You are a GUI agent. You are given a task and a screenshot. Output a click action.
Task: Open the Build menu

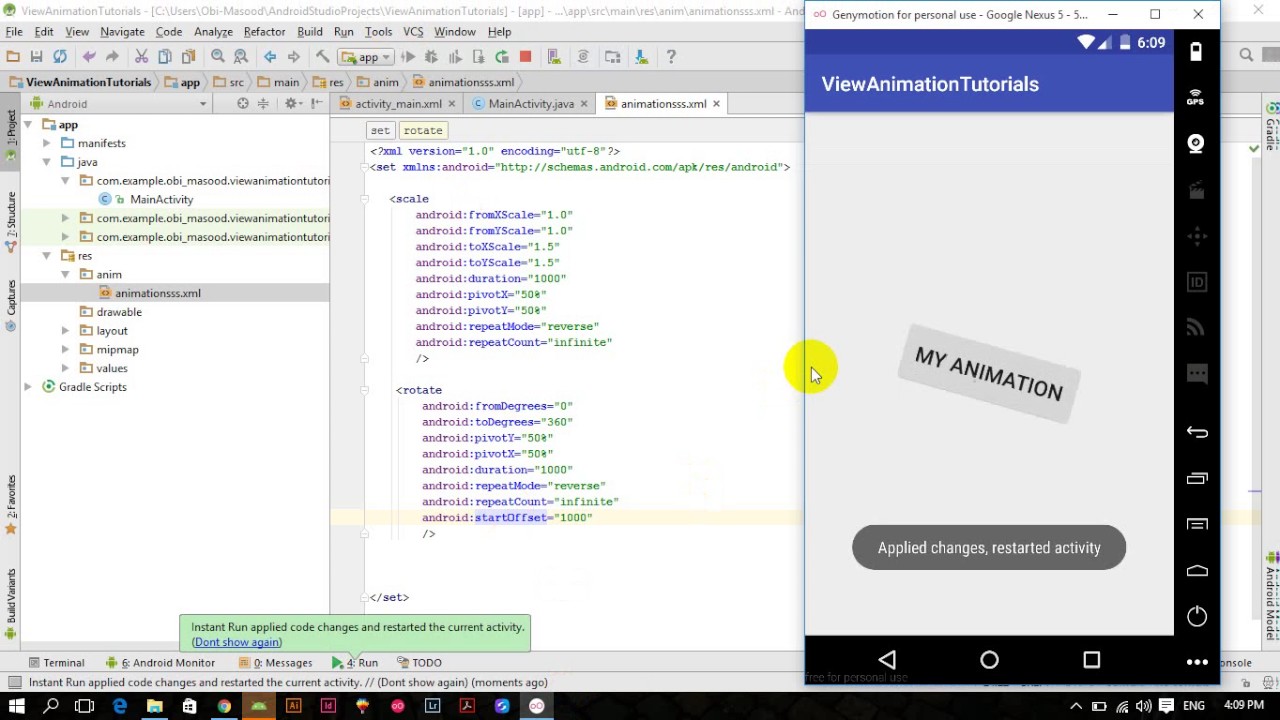[310, 32]
